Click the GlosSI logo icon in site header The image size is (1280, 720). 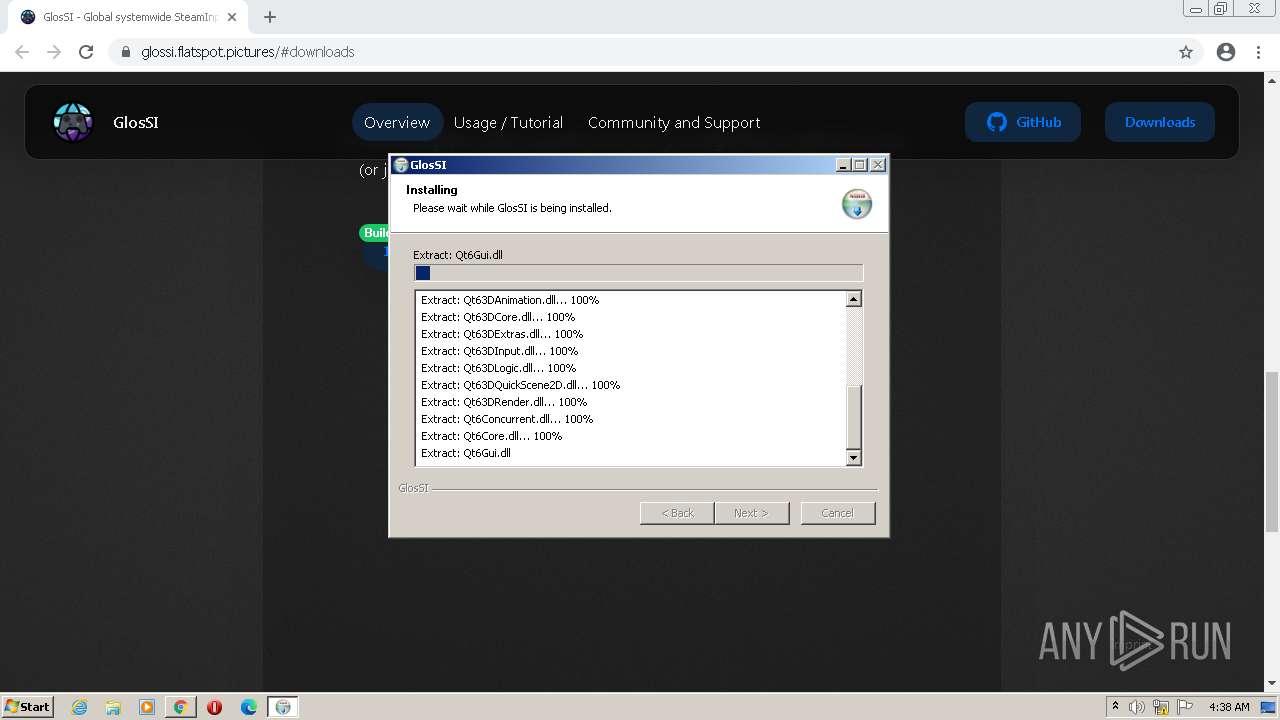(x=73, y=122)
